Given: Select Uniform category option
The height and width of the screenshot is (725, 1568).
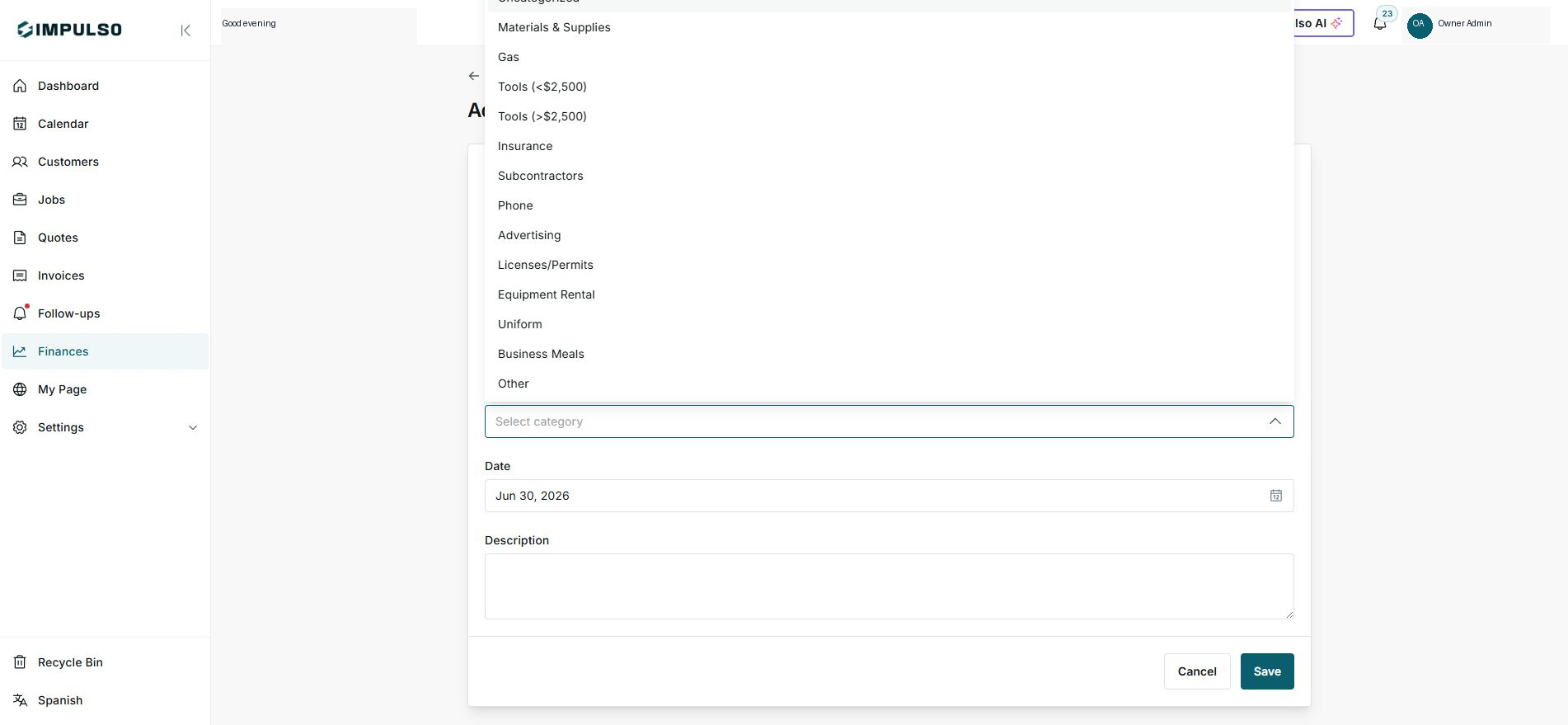Looking at the screenshot, I should click(x=890, y=324).
